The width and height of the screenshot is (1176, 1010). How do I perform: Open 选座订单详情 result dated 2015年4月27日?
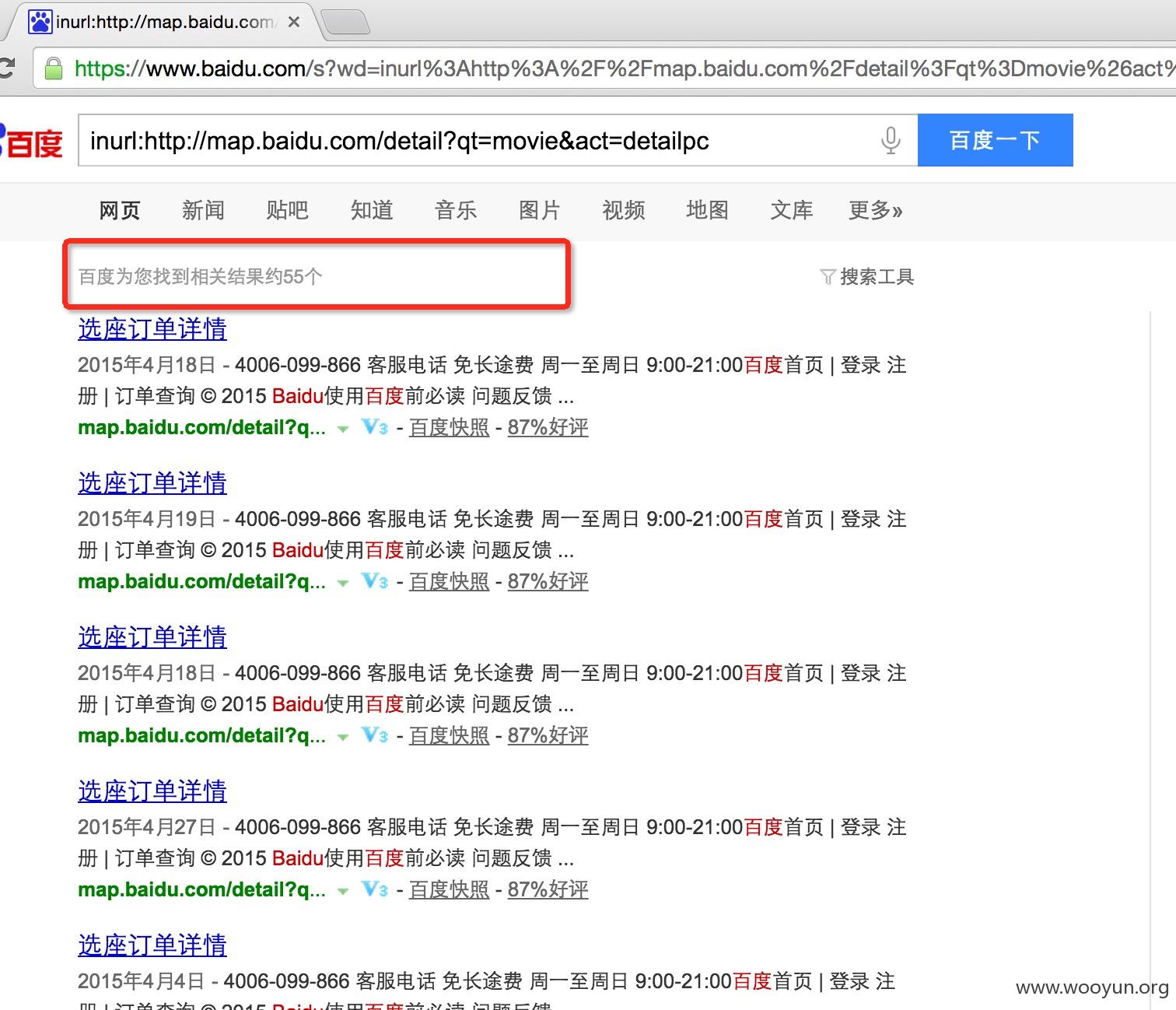pyautogui.click(x=152, y=791)
